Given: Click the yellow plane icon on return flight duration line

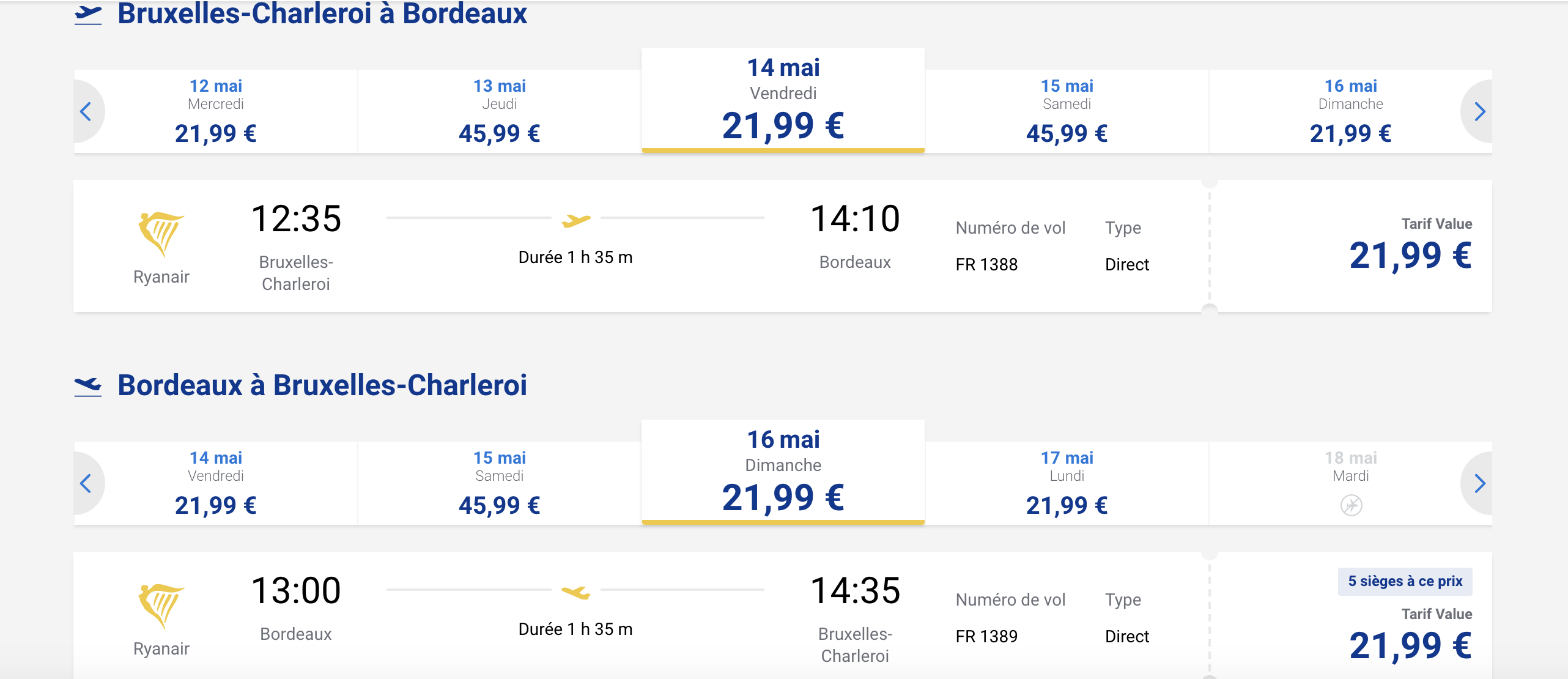Looking at the screenshot, I should (575, 592).
